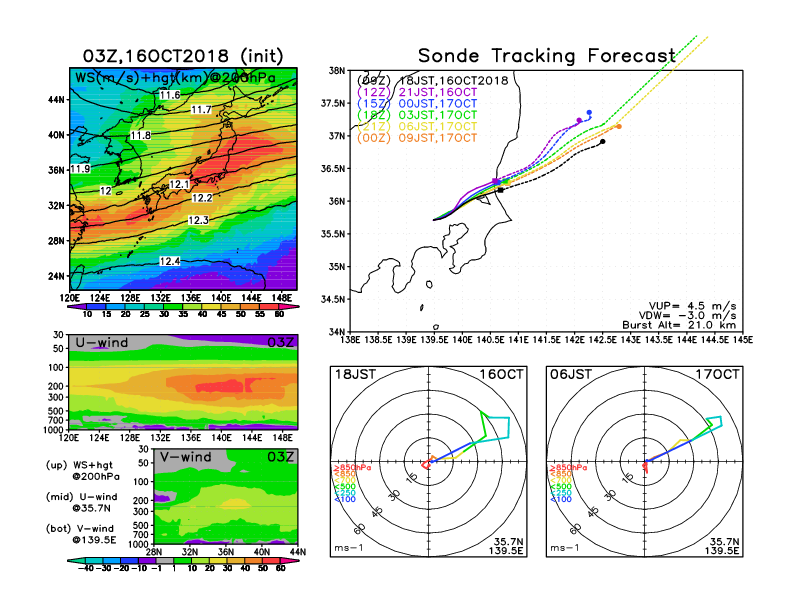This screenshot has height=612, width=792.
Task: Click the '06JST' hodograph label
Action: coord(571,374)
